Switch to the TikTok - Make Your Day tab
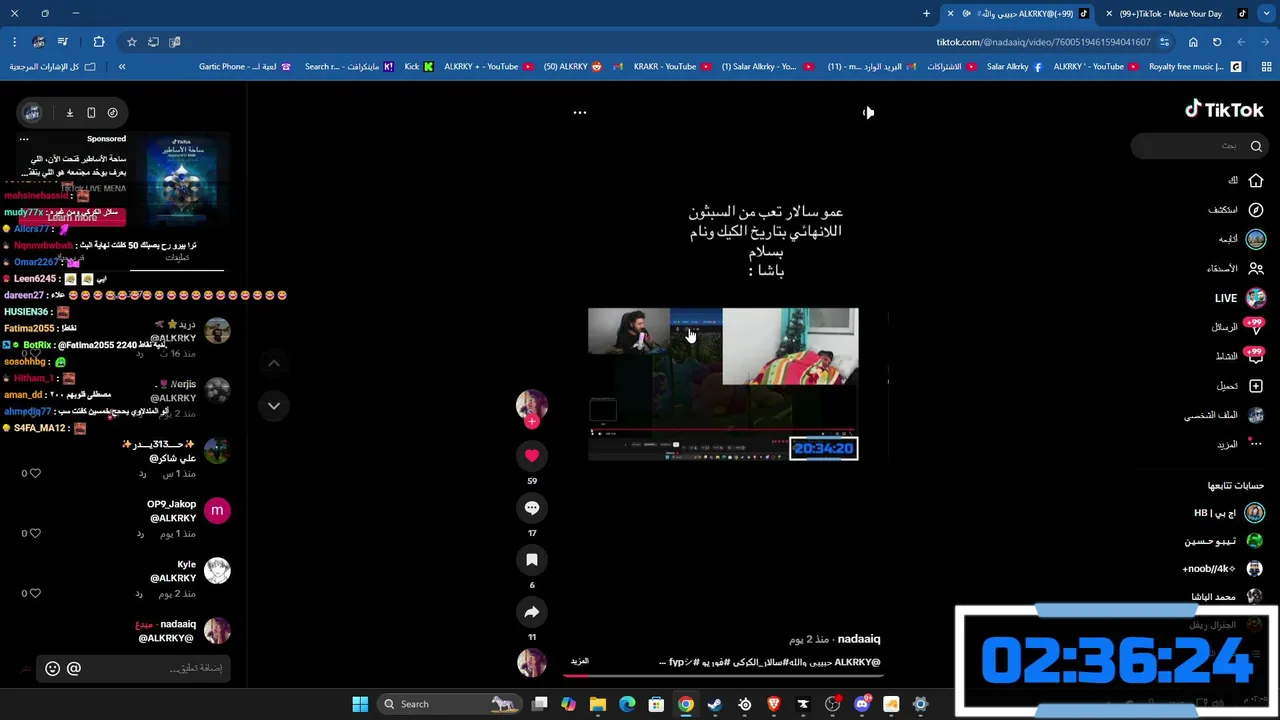 click(x=1178, y=14)
